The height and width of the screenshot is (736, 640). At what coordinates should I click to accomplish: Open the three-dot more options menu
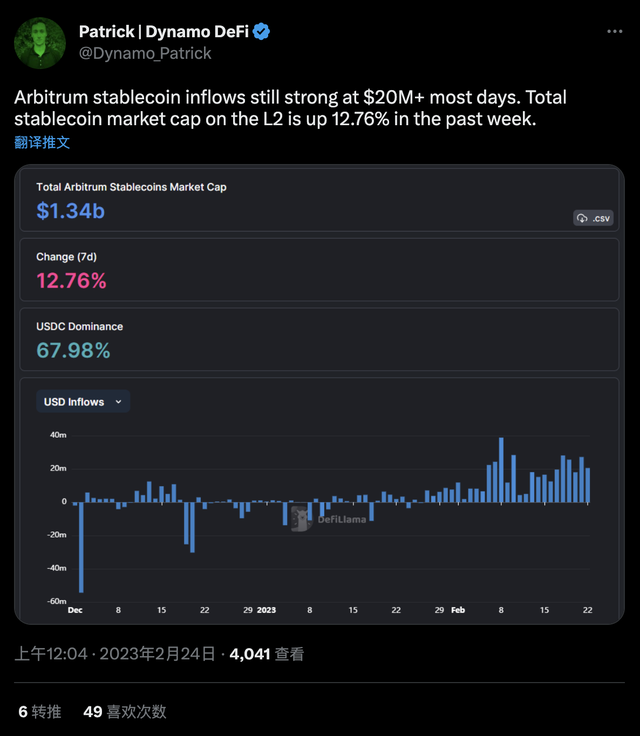[x=614, y=31]
